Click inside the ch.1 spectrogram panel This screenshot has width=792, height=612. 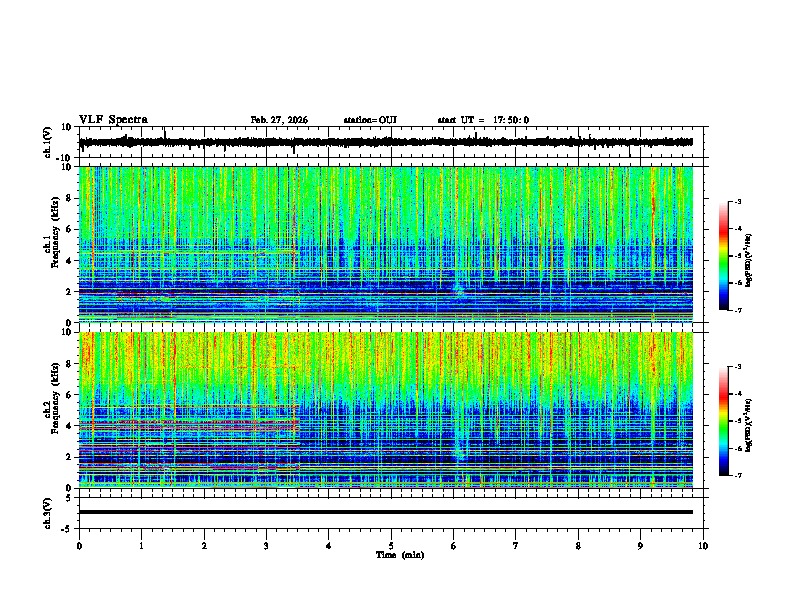coord(386,244)
